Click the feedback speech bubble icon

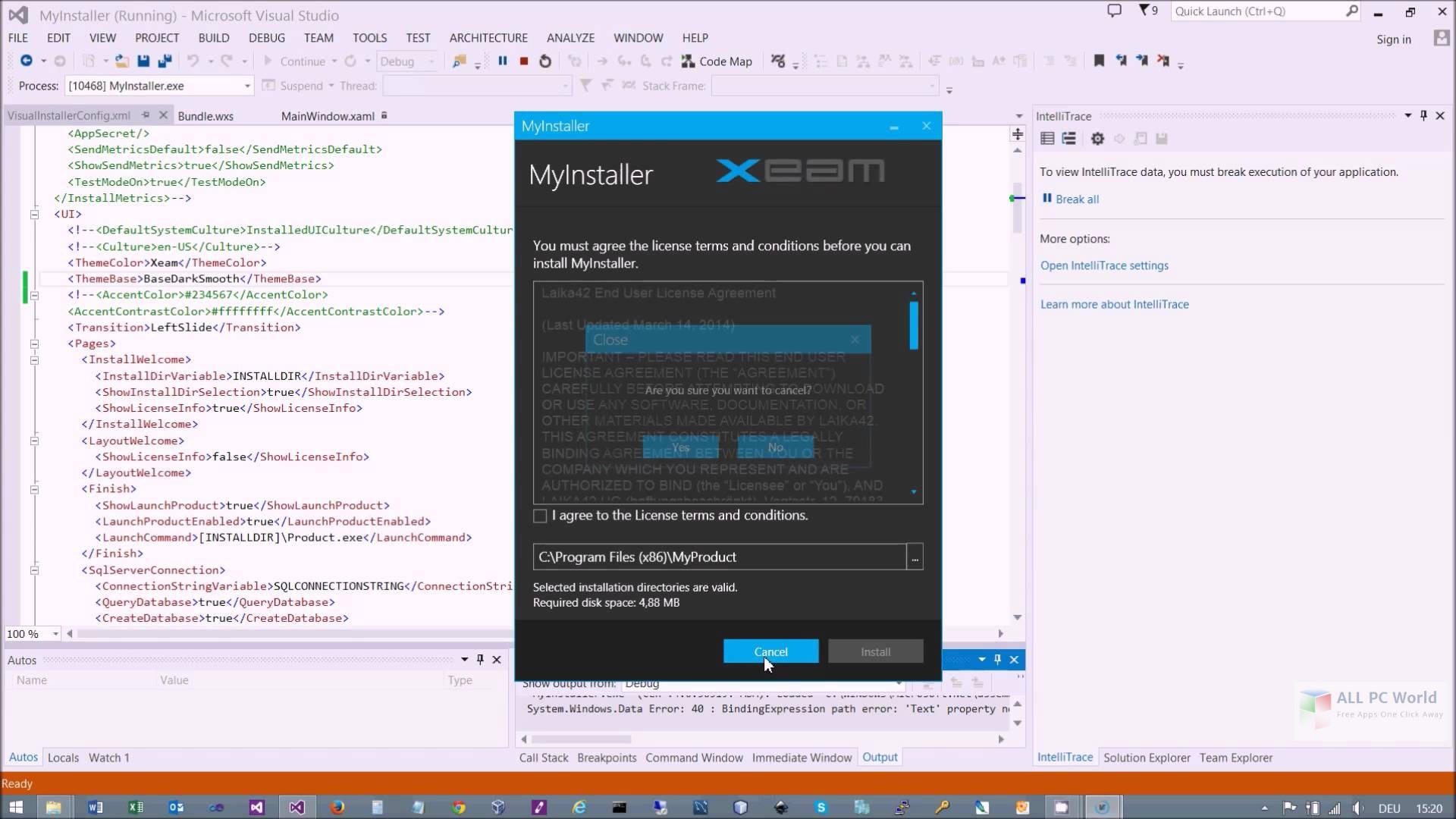pos(1114,11)
